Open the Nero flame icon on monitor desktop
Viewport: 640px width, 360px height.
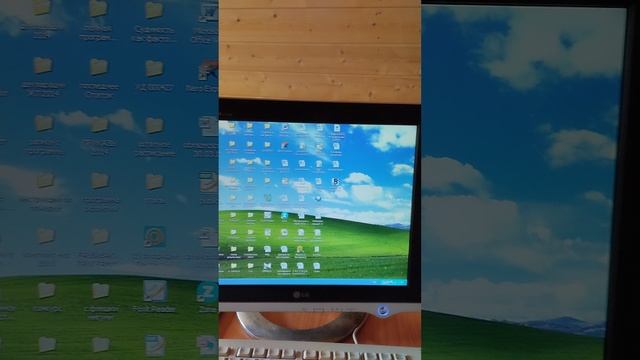coord(284,145)
